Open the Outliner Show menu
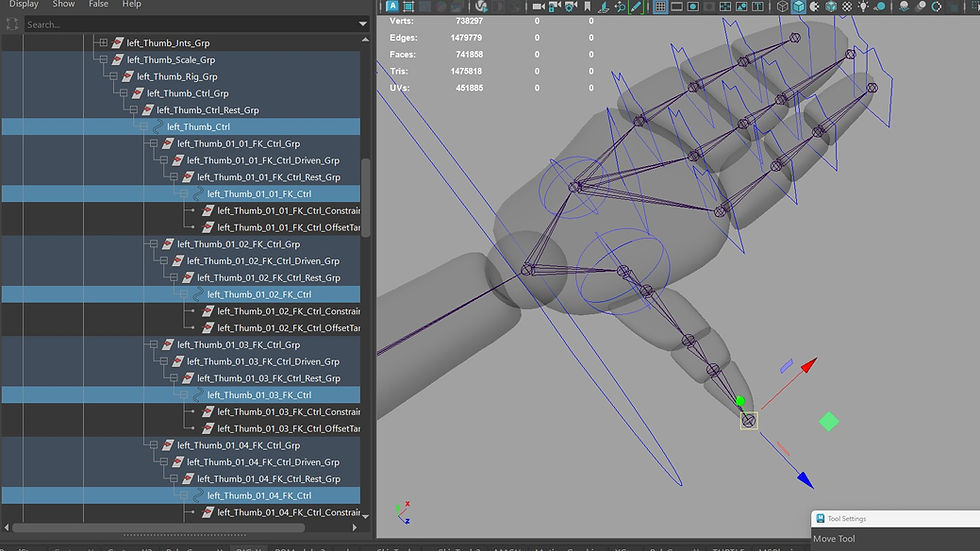 point(63,4)
